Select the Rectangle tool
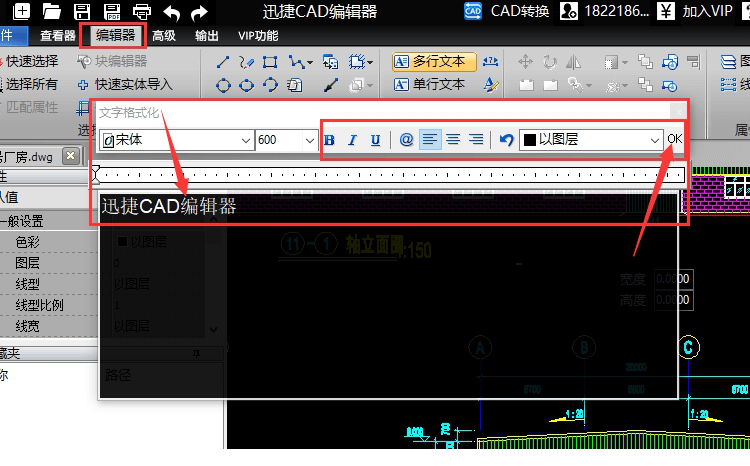Viewport: 750px width, 466px height. (x=270, y=62)
